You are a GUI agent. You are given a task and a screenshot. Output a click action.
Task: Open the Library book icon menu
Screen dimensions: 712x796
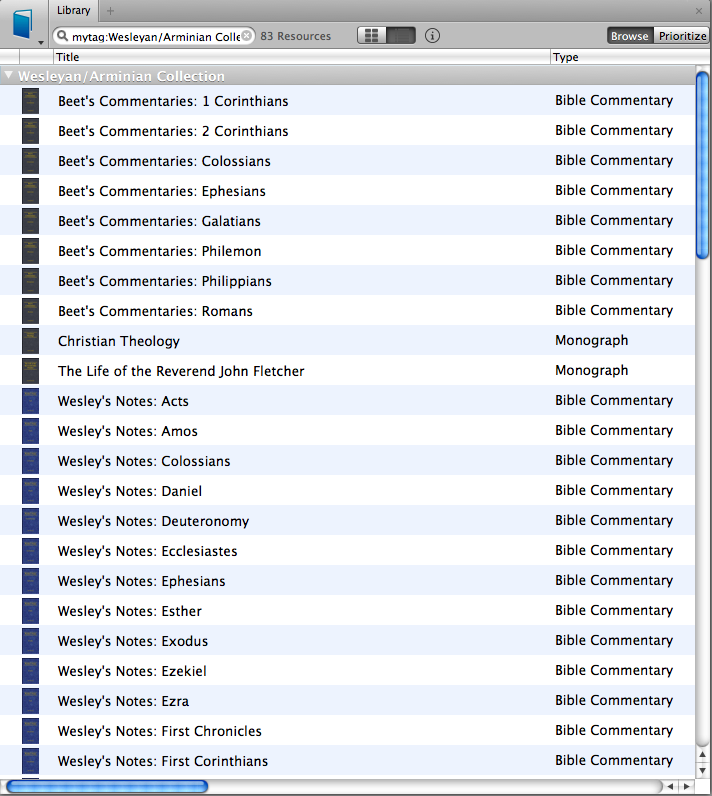tap(24, 24)
